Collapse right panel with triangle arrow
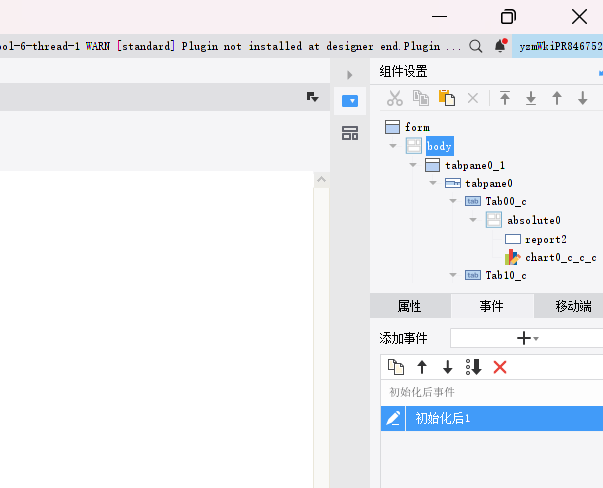 point(350,75)
